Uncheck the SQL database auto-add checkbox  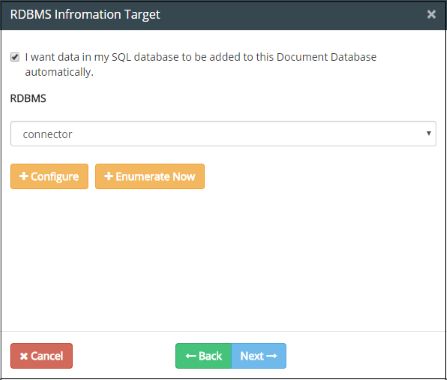[x=15, y=57]
